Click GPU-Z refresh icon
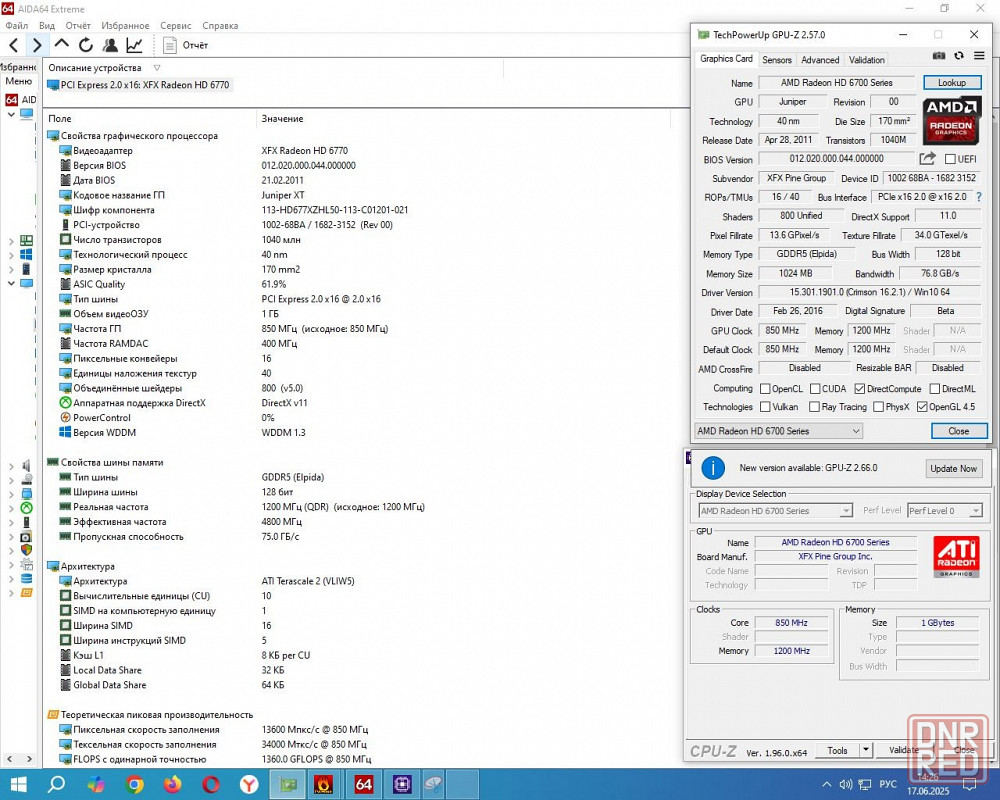 tap(959, 56)
